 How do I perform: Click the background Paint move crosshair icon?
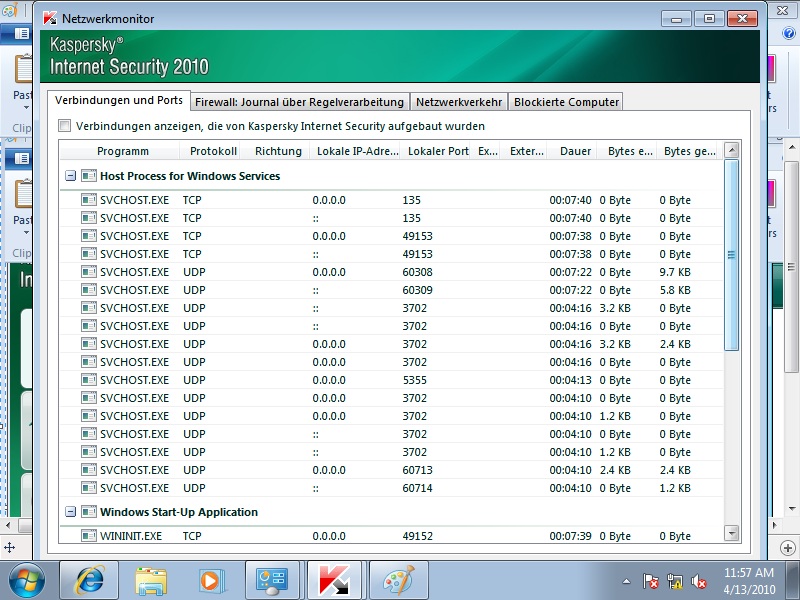(x=9, y=548)
